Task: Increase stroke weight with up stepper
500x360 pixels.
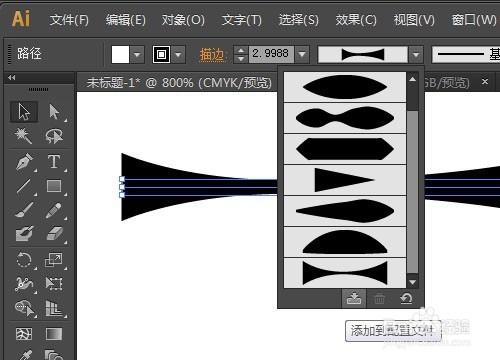Action: pyautogui.click(x=241, y=50)
